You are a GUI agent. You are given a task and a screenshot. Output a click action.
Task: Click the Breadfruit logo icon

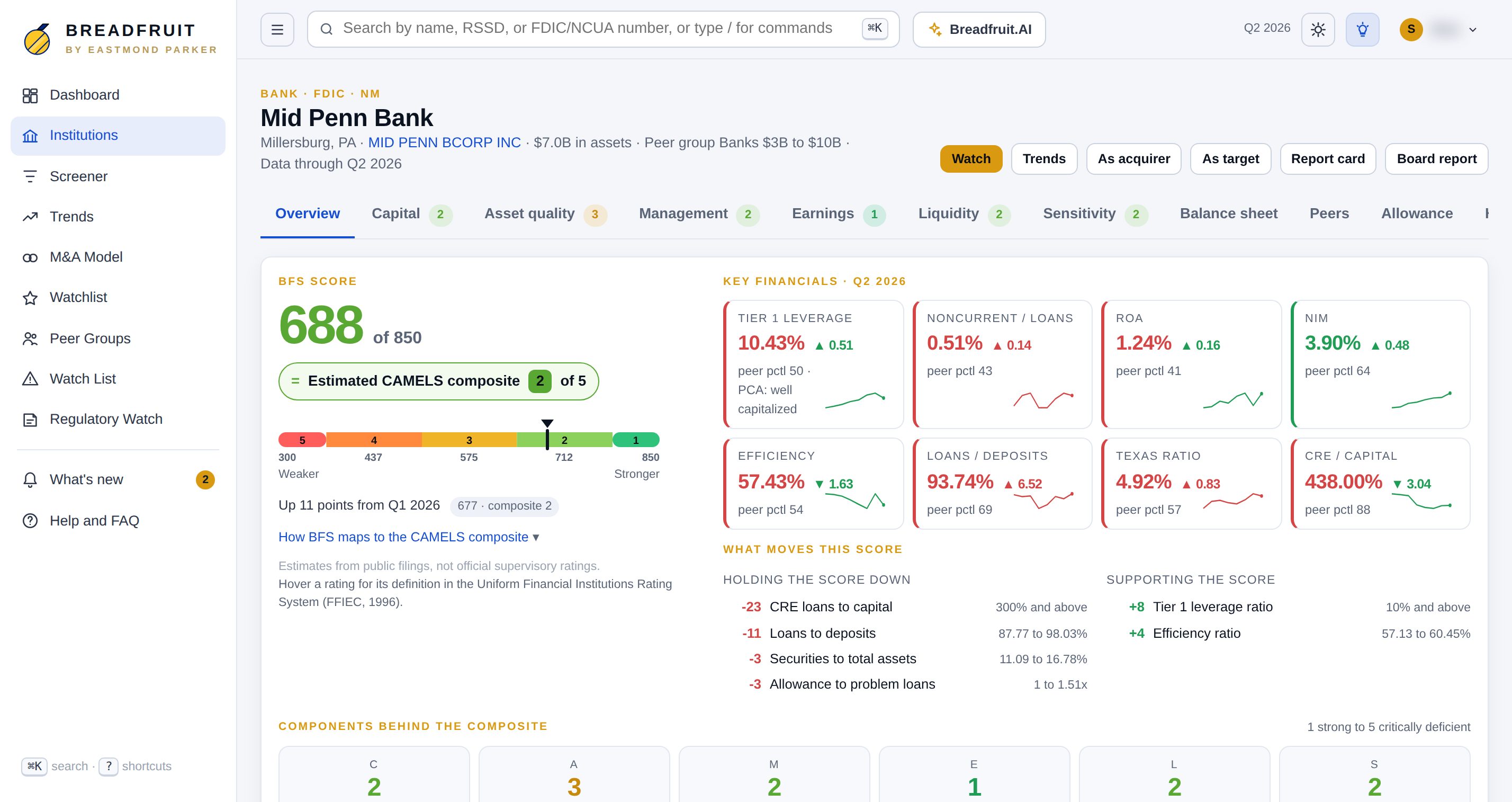[x=37, y=39]
